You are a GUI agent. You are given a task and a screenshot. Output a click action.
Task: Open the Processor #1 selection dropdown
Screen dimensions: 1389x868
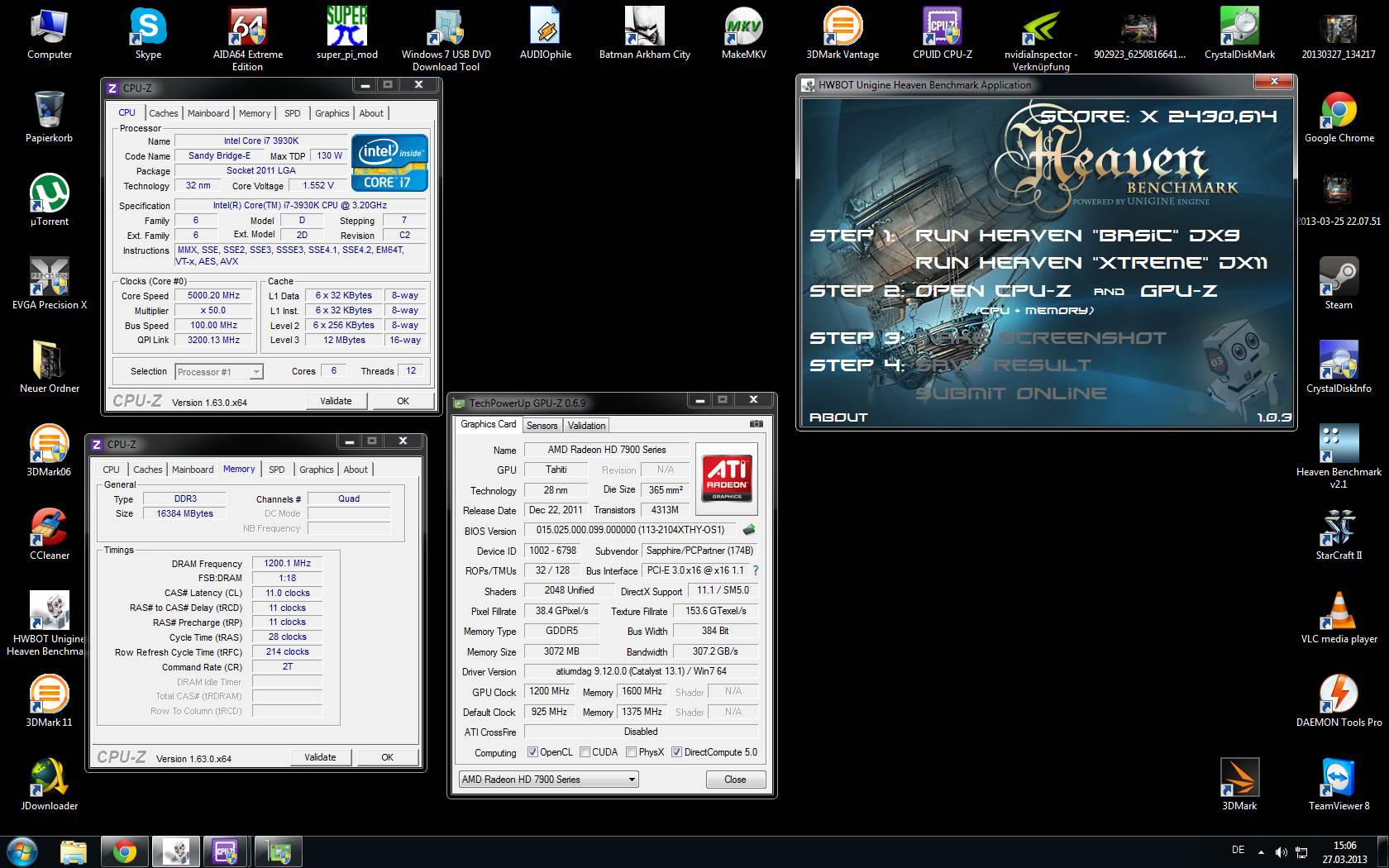(x=219, y=372)
